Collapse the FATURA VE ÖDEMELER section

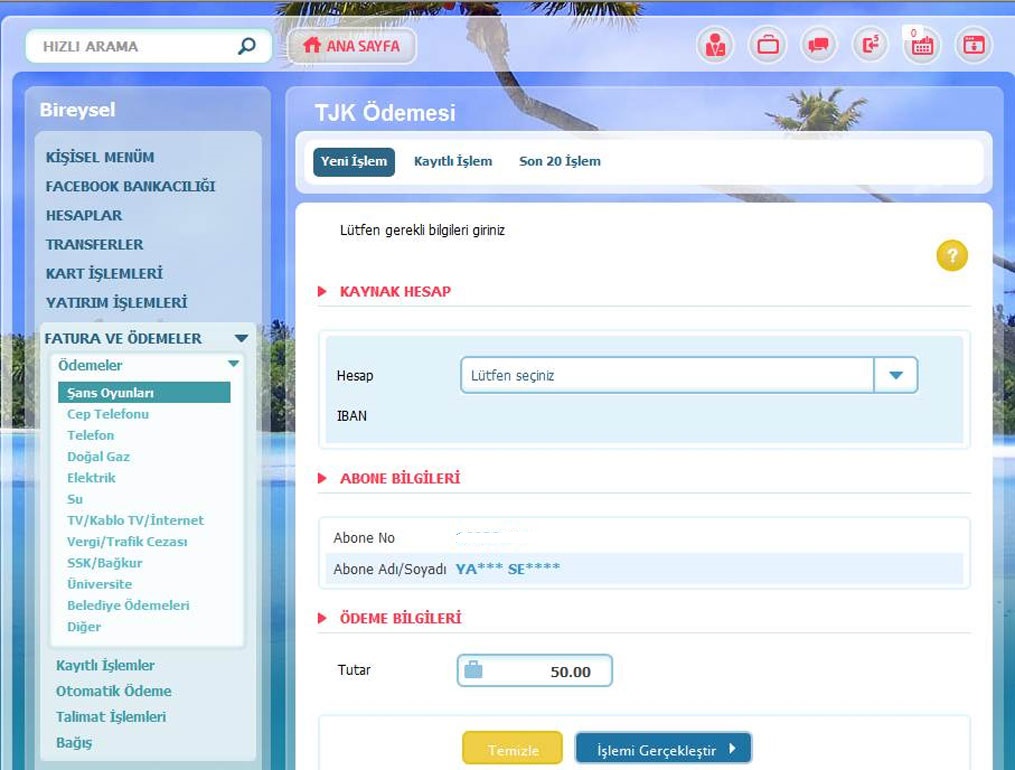[241, 338]
